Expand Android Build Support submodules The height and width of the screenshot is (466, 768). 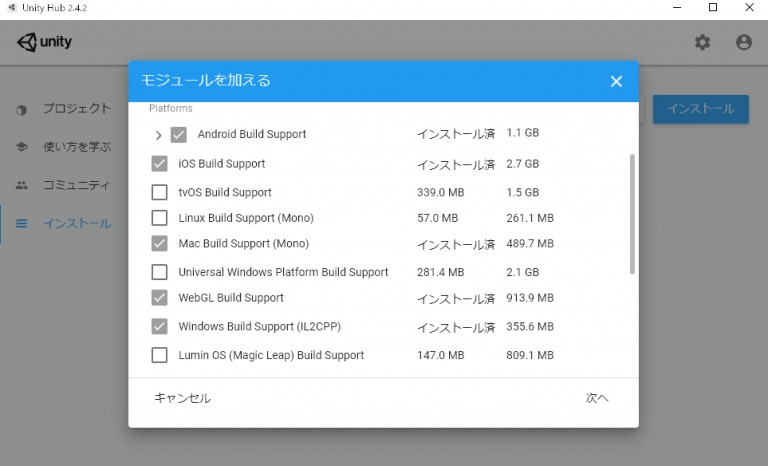(158, 135)
